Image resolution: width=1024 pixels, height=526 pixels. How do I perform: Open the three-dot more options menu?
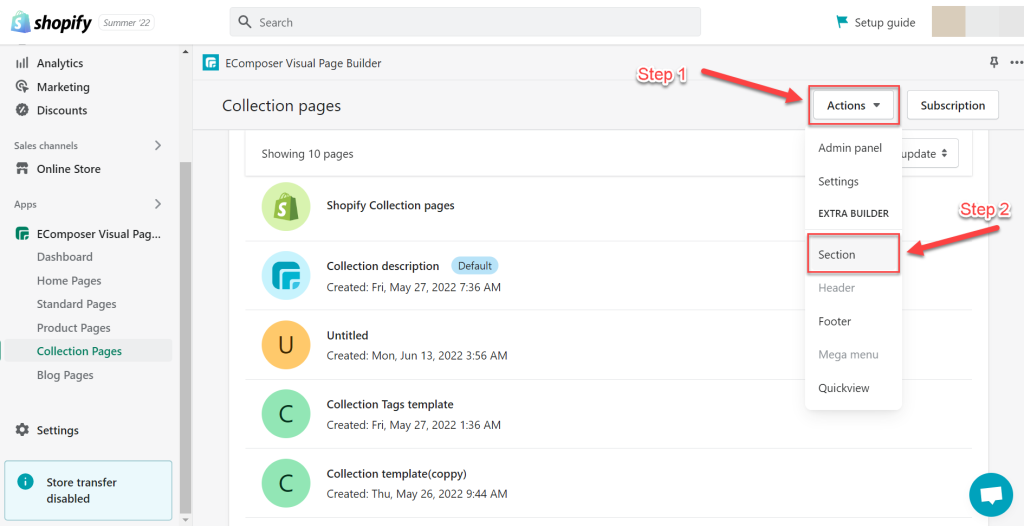click(x=1016, y=63)
